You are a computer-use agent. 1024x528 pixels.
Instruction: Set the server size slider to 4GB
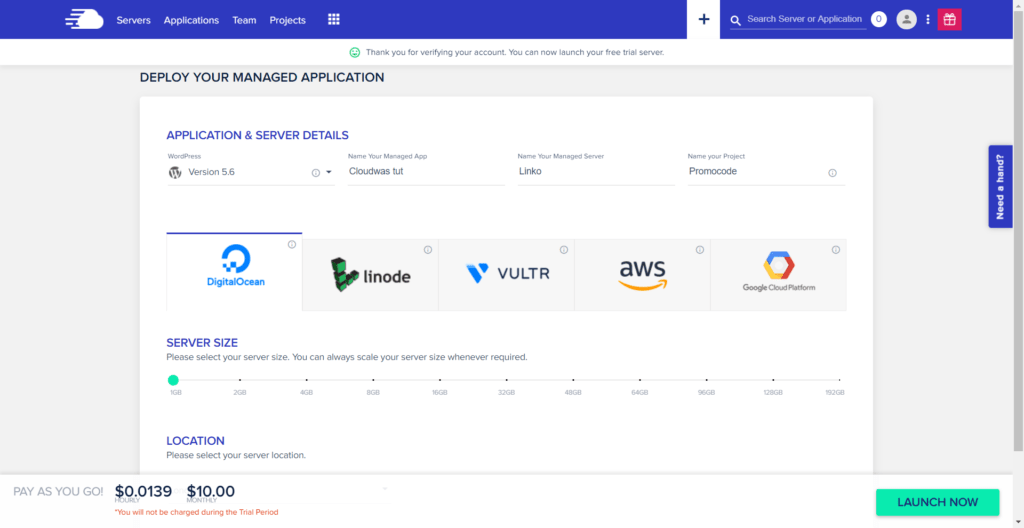[306, 380]
